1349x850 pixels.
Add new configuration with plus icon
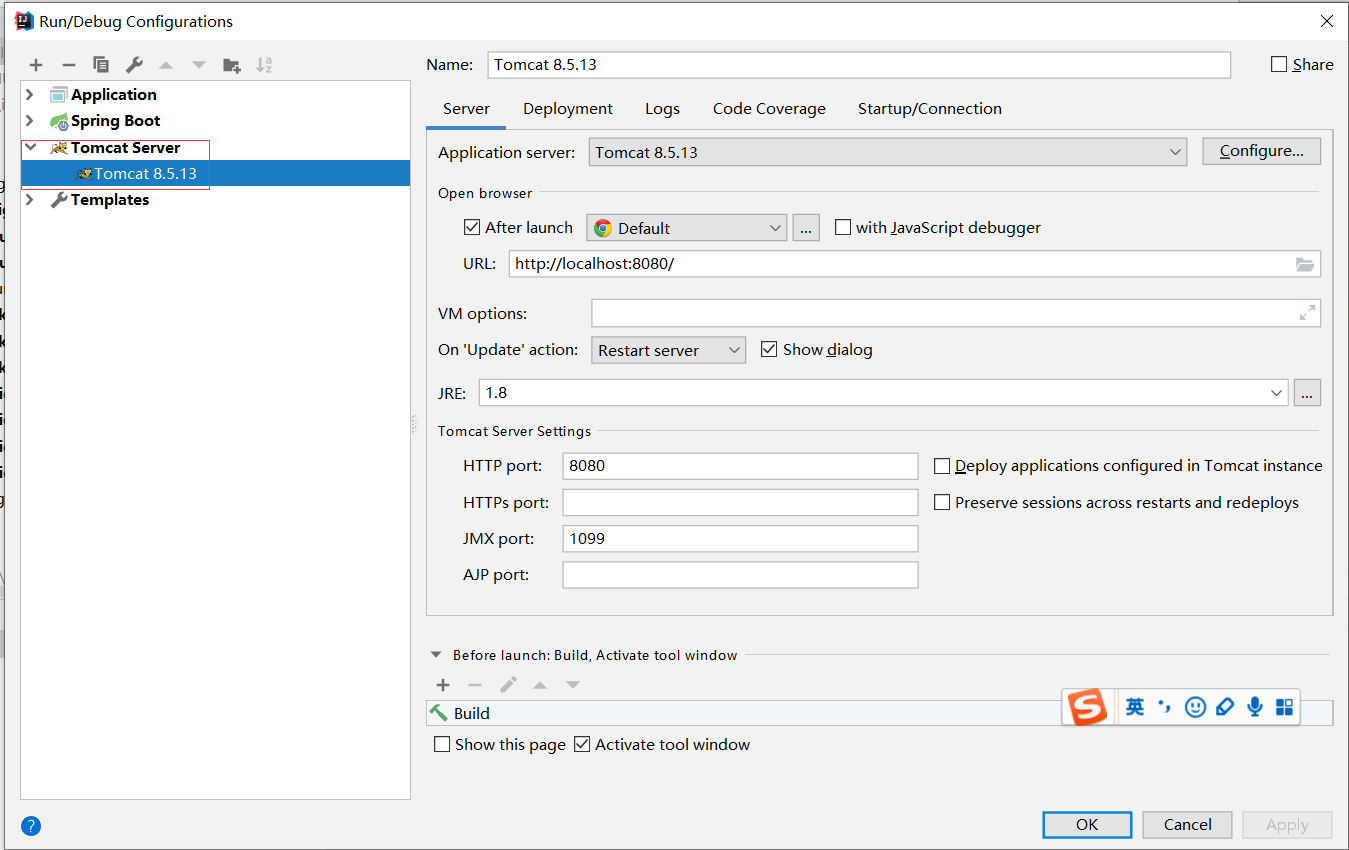(36, 65)
